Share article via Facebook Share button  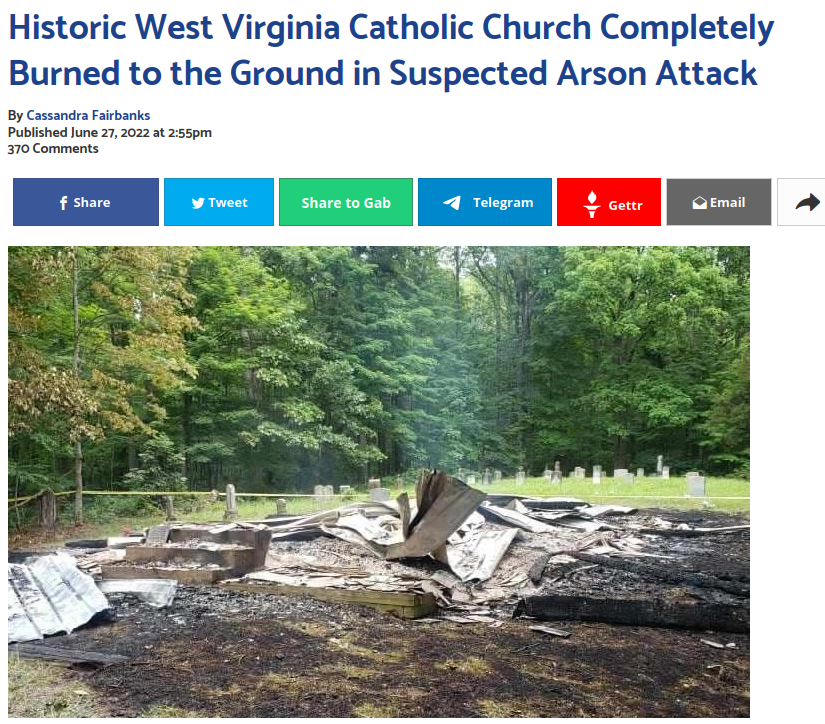coord(86,202)
